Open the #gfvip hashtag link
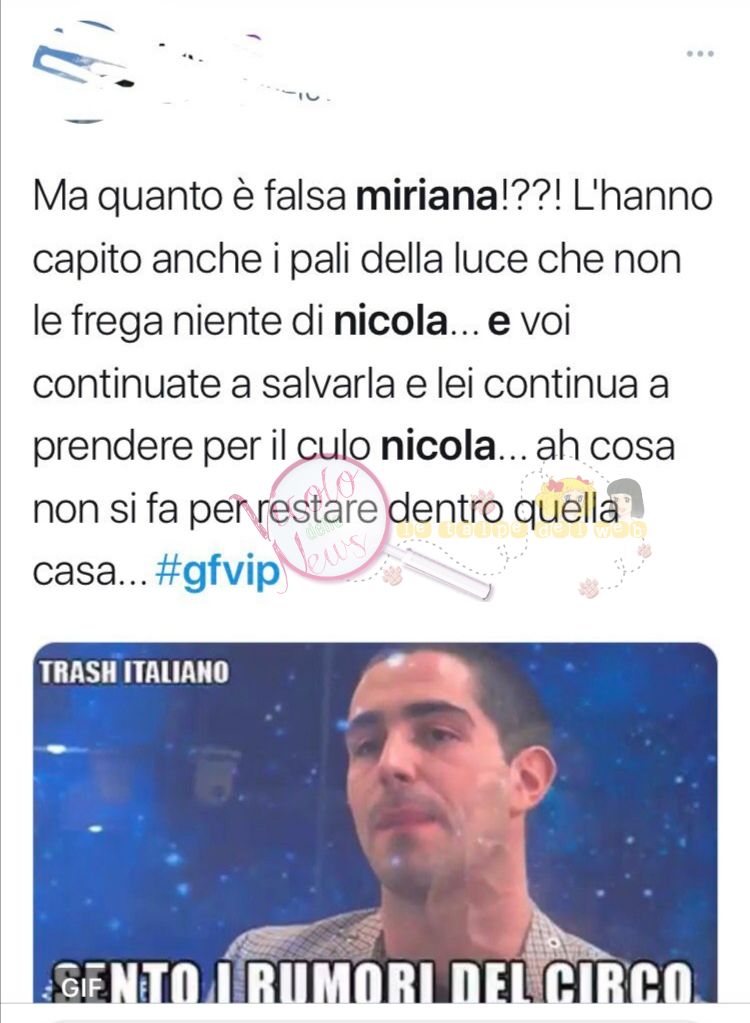The width and height of the screenshot is (750, 1023). coord(218,572)
